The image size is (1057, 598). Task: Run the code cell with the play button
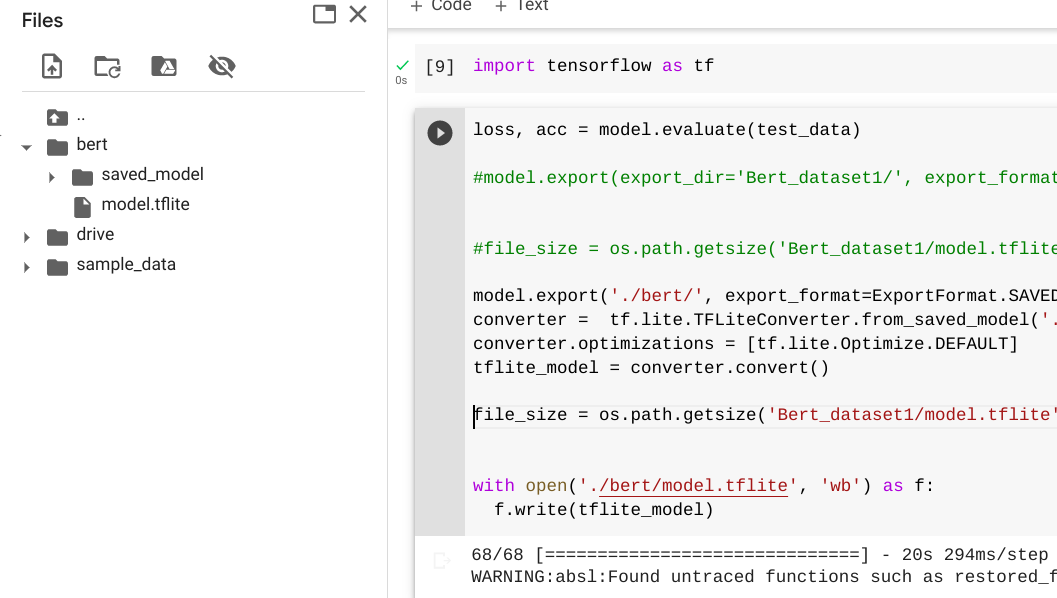pyautogui.click(x=440, y=132)
